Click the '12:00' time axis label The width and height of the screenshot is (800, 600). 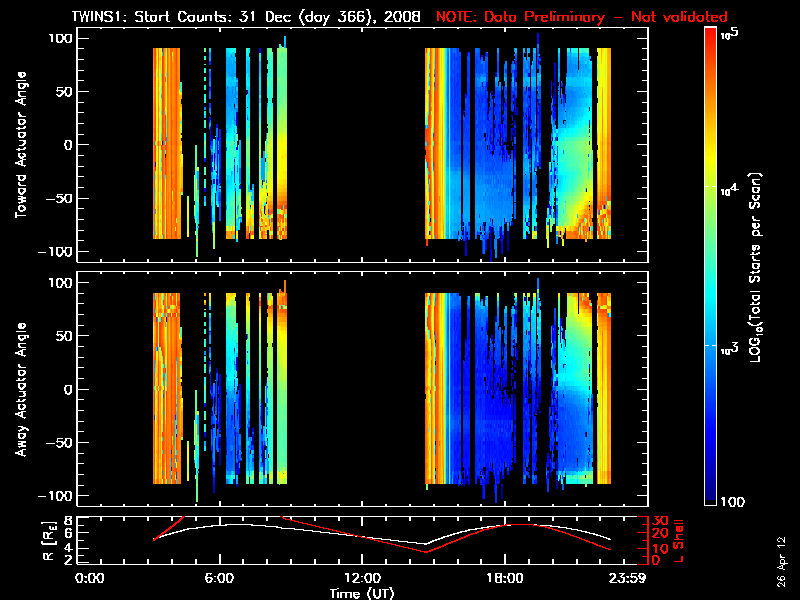point(362,578)
